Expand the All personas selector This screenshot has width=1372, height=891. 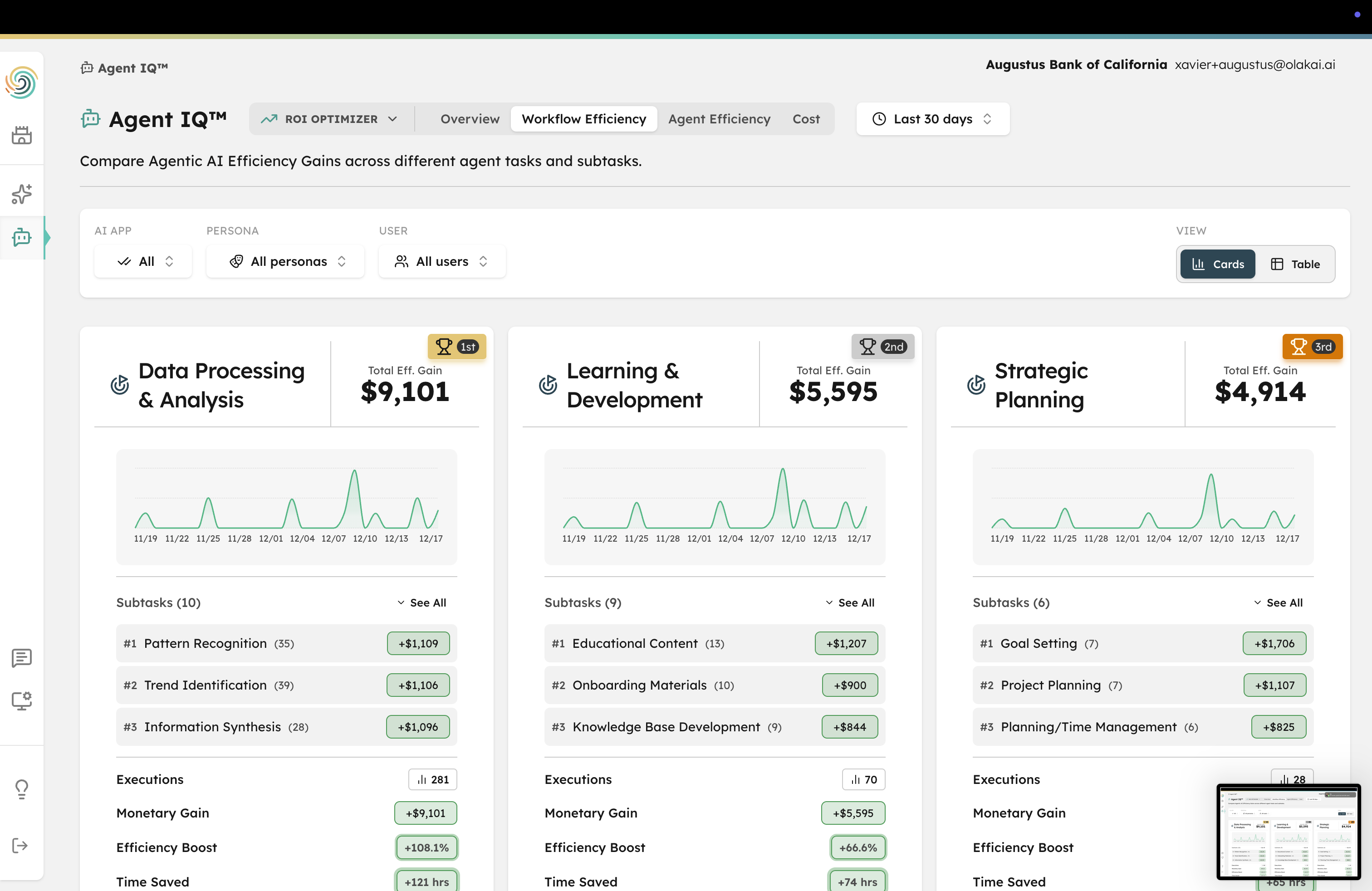click(285, 261)
